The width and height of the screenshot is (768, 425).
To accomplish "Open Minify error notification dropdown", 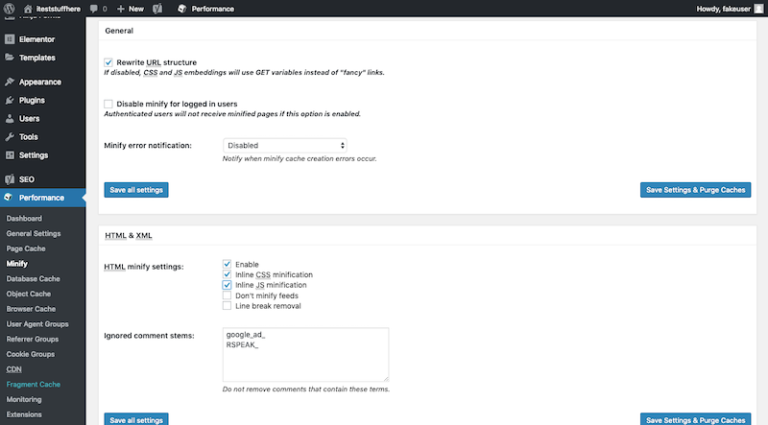I will click(285, 145).
